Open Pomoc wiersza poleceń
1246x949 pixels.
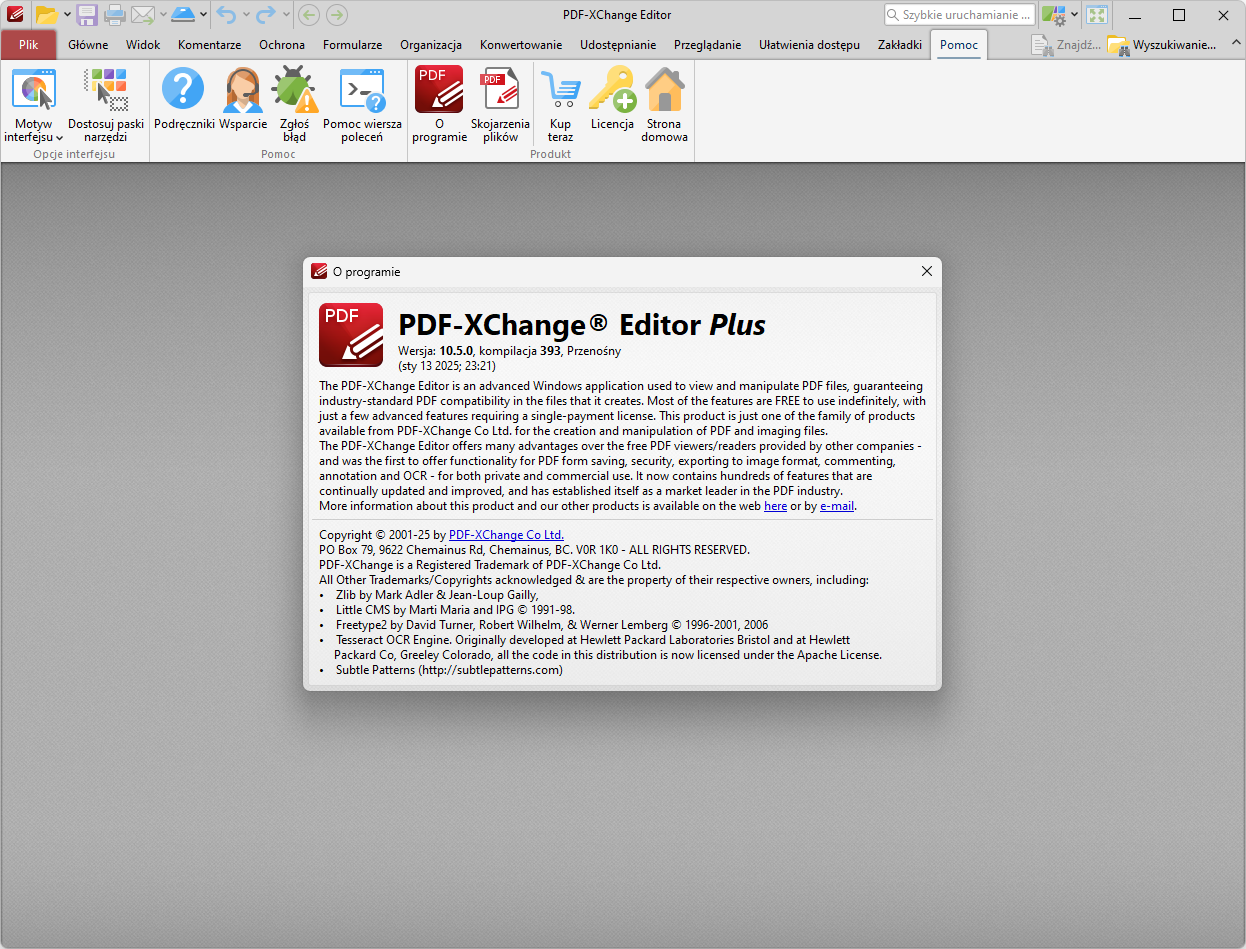click(362, 106)
